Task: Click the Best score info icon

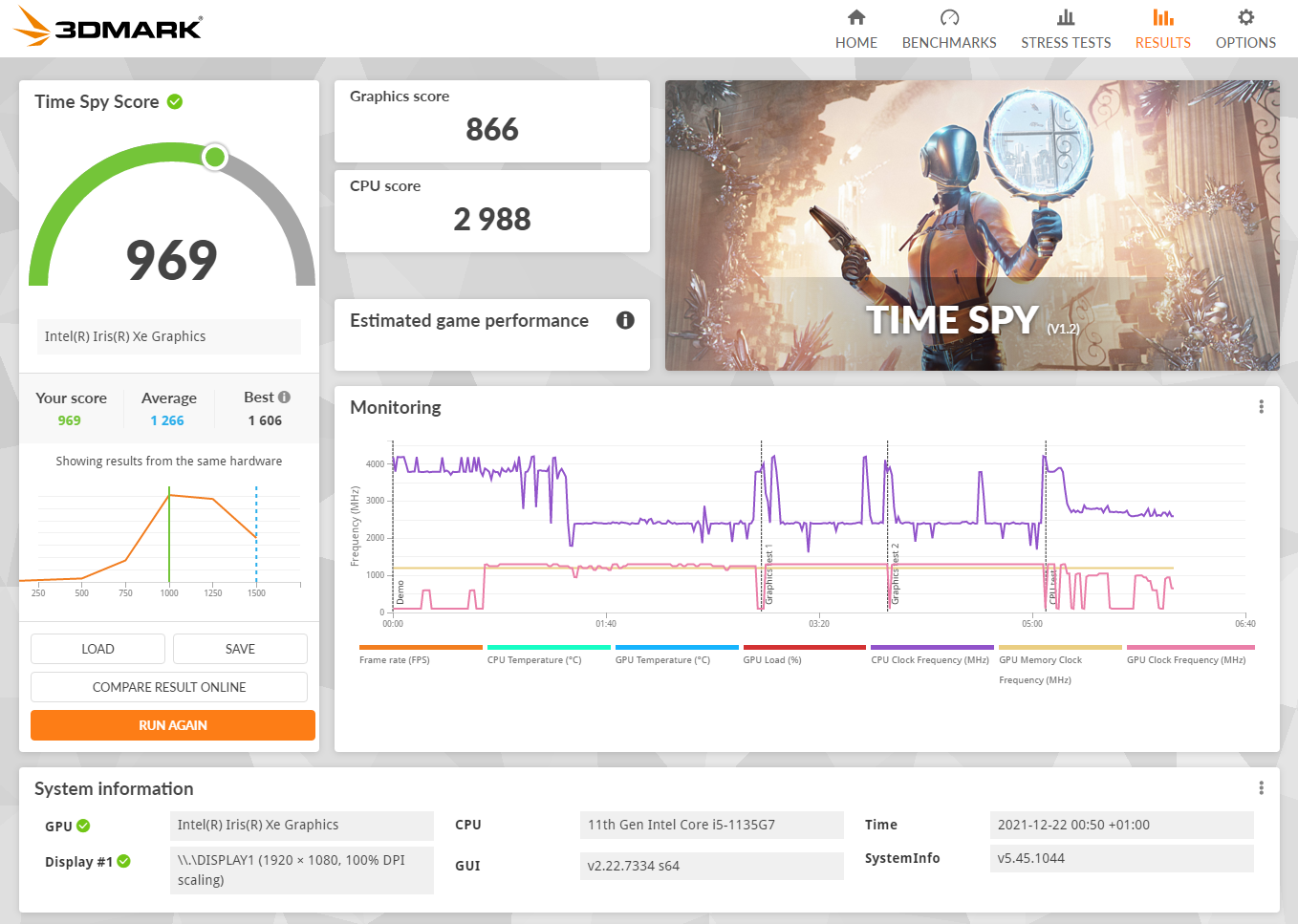Action: point(284,398)
